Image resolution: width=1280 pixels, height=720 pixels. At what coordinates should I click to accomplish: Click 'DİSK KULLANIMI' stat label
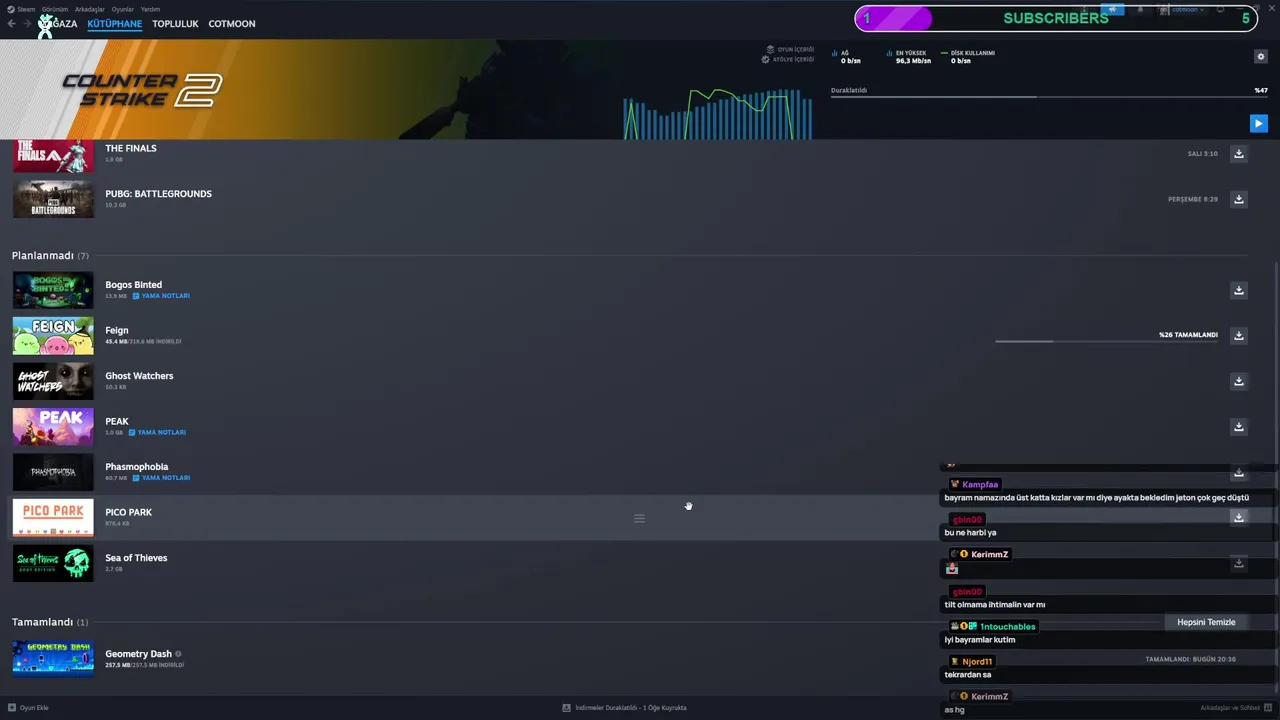972,53
